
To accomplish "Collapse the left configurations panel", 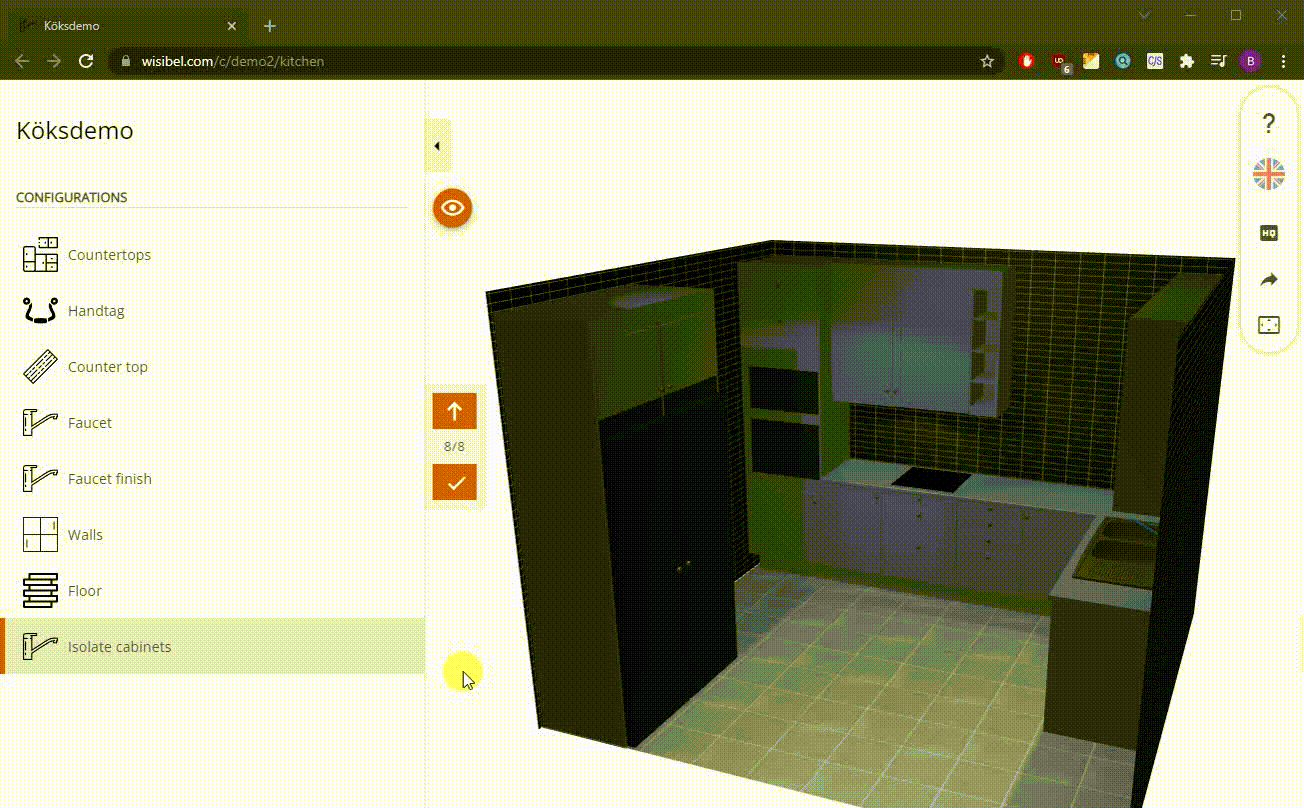I will tap(437, 146).
